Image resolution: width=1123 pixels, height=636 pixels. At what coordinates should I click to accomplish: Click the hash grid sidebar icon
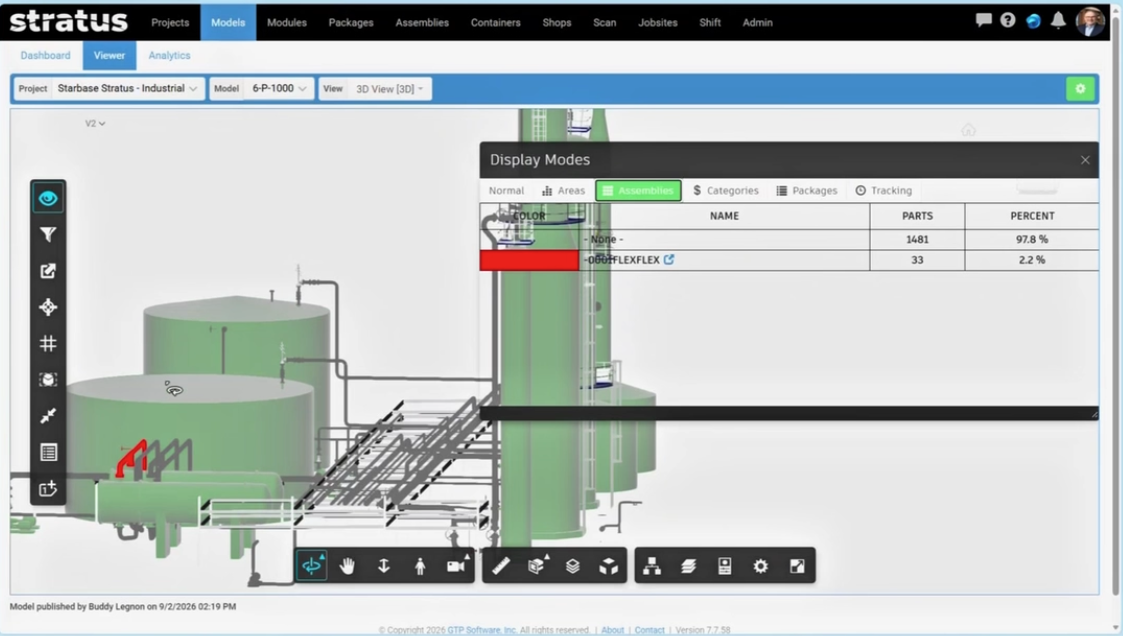[x=48, y=344]
